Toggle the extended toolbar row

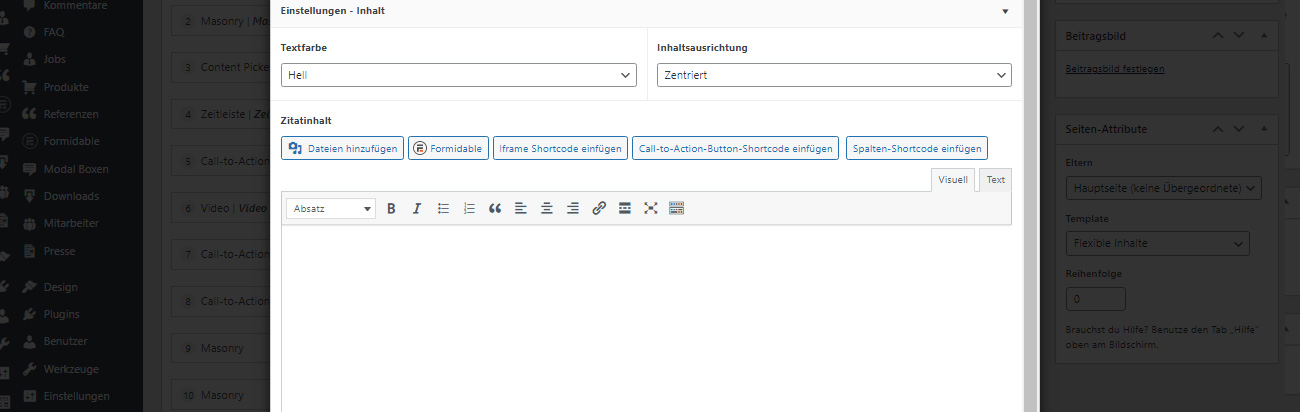pos(677,208)
